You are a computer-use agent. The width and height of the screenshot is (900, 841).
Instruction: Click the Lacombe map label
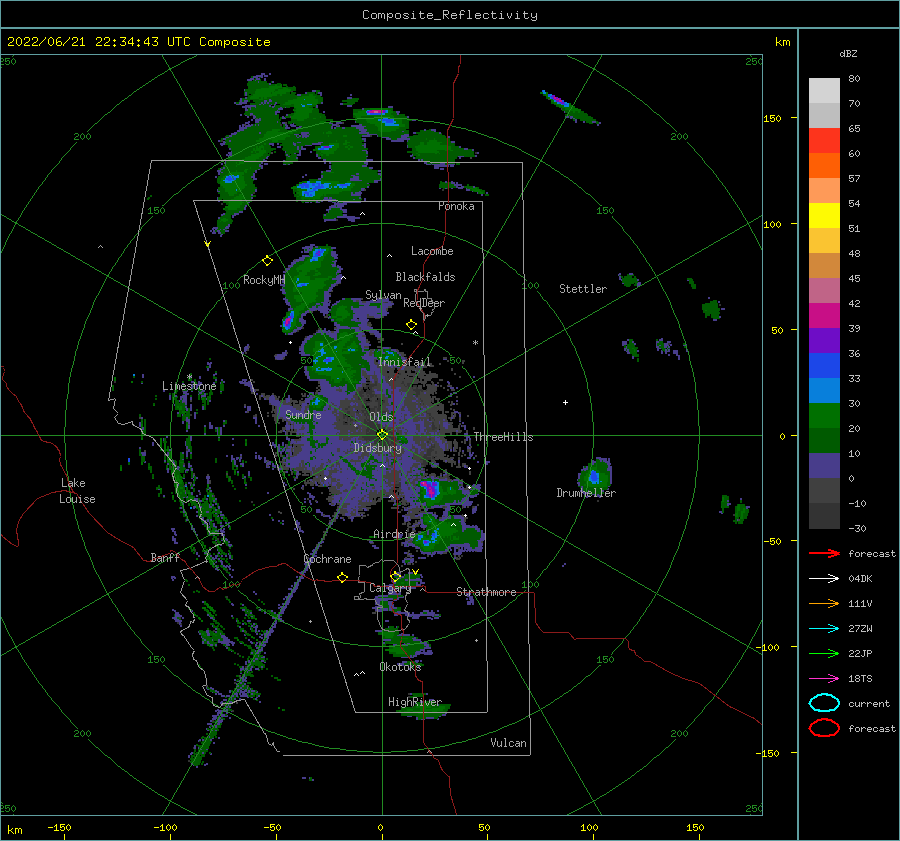tap(432, 251)
